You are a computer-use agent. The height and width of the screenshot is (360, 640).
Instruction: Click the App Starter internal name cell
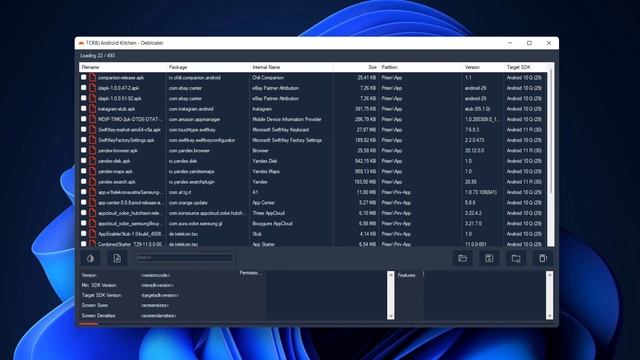(x=263, y=244)
